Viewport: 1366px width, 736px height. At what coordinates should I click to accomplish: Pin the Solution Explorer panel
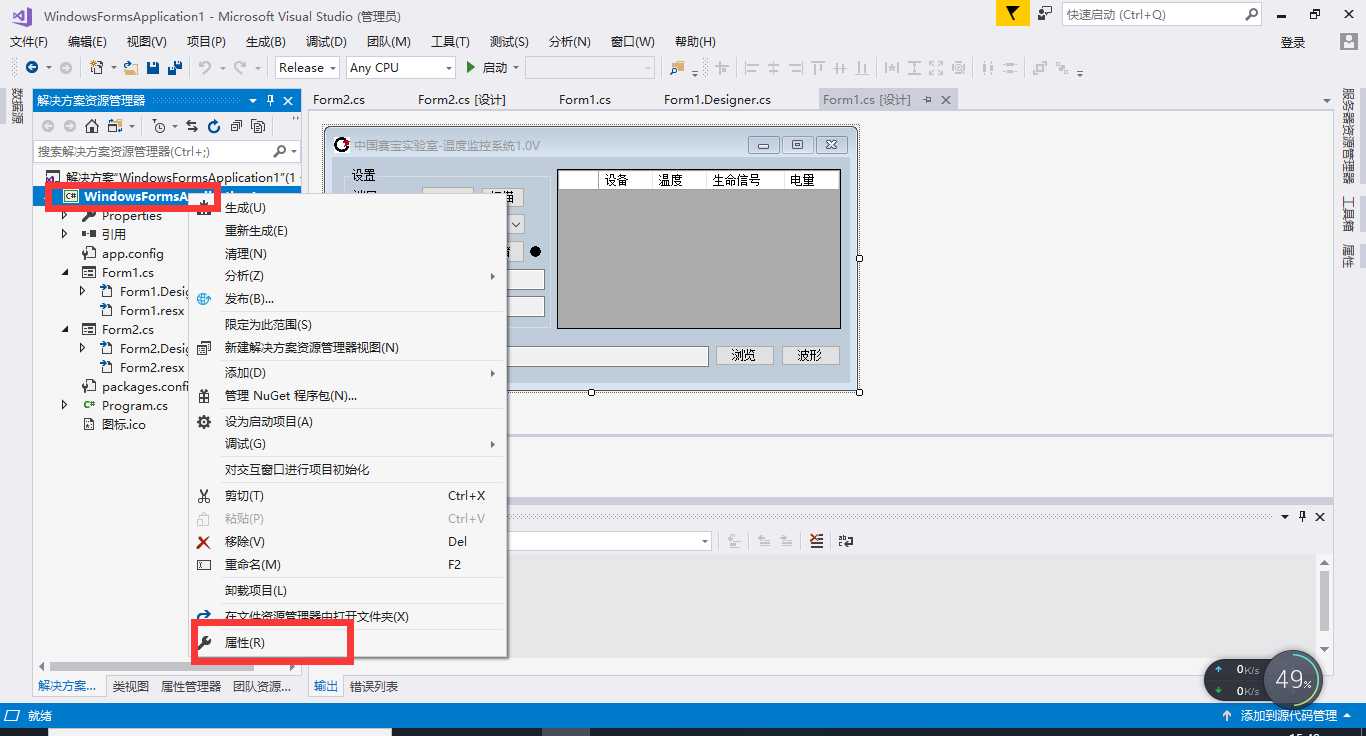(x=270, y=100)
